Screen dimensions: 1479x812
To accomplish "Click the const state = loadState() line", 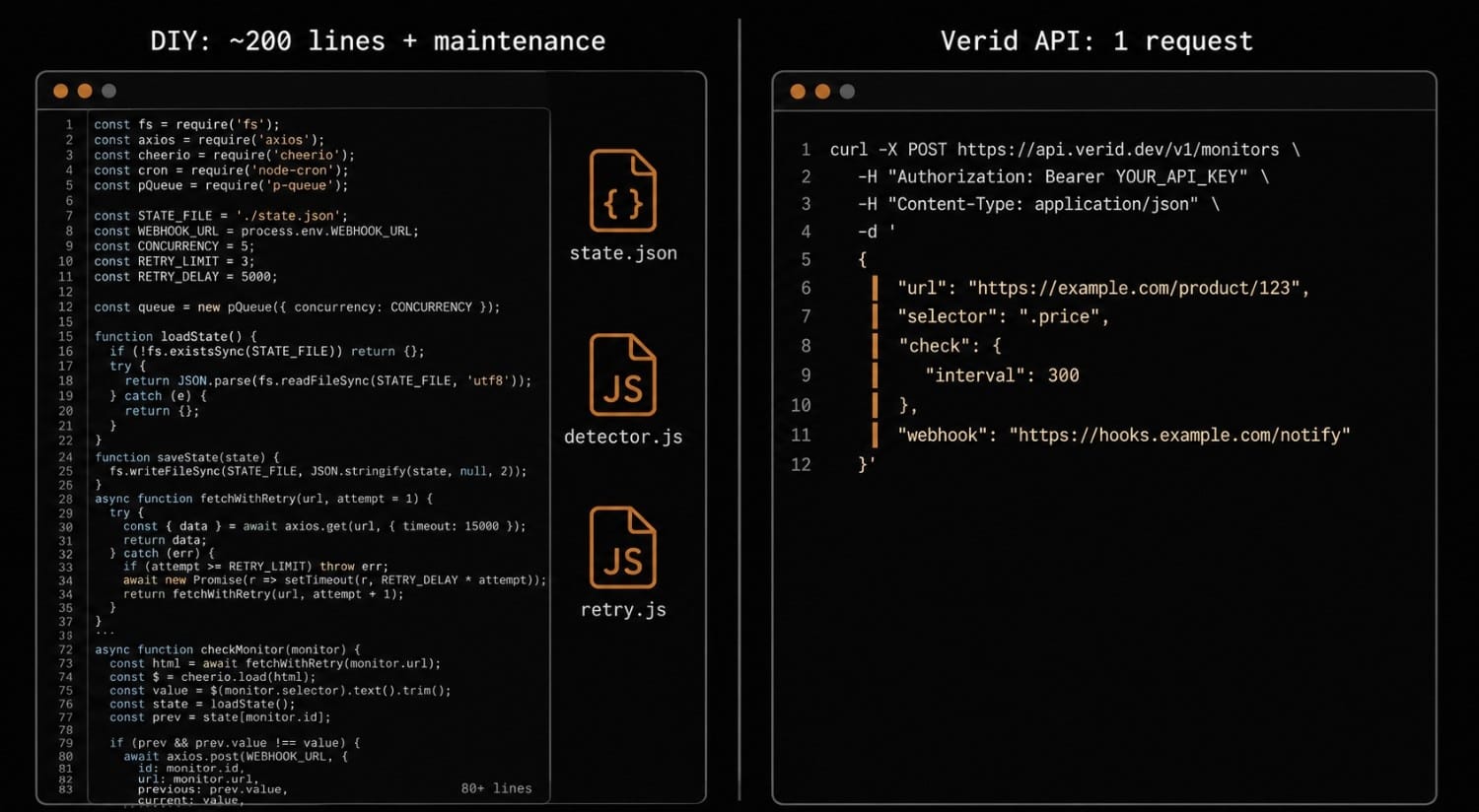I will 202,704.
